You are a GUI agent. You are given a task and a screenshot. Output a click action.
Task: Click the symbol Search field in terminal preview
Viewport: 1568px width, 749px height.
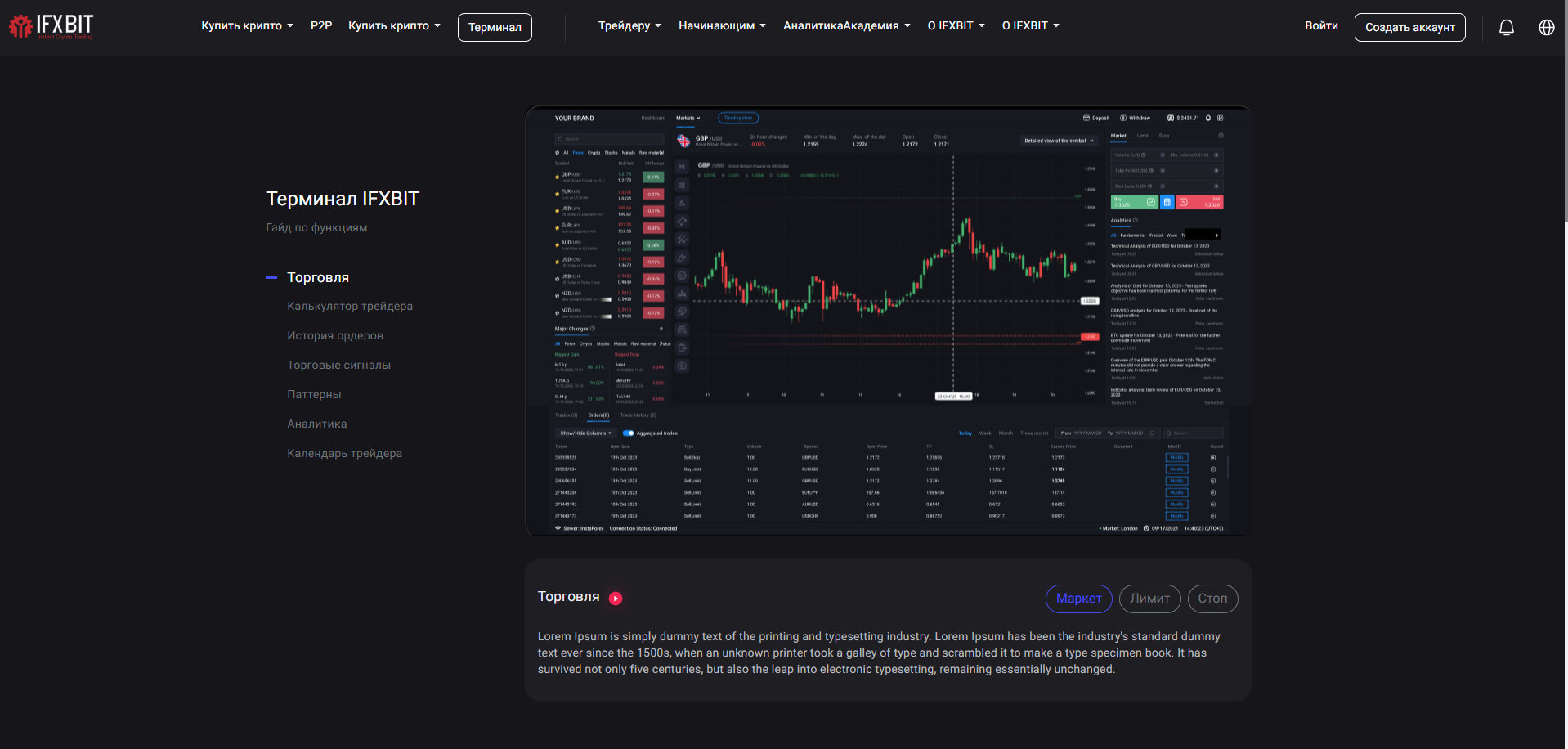[x=609, y=139]
